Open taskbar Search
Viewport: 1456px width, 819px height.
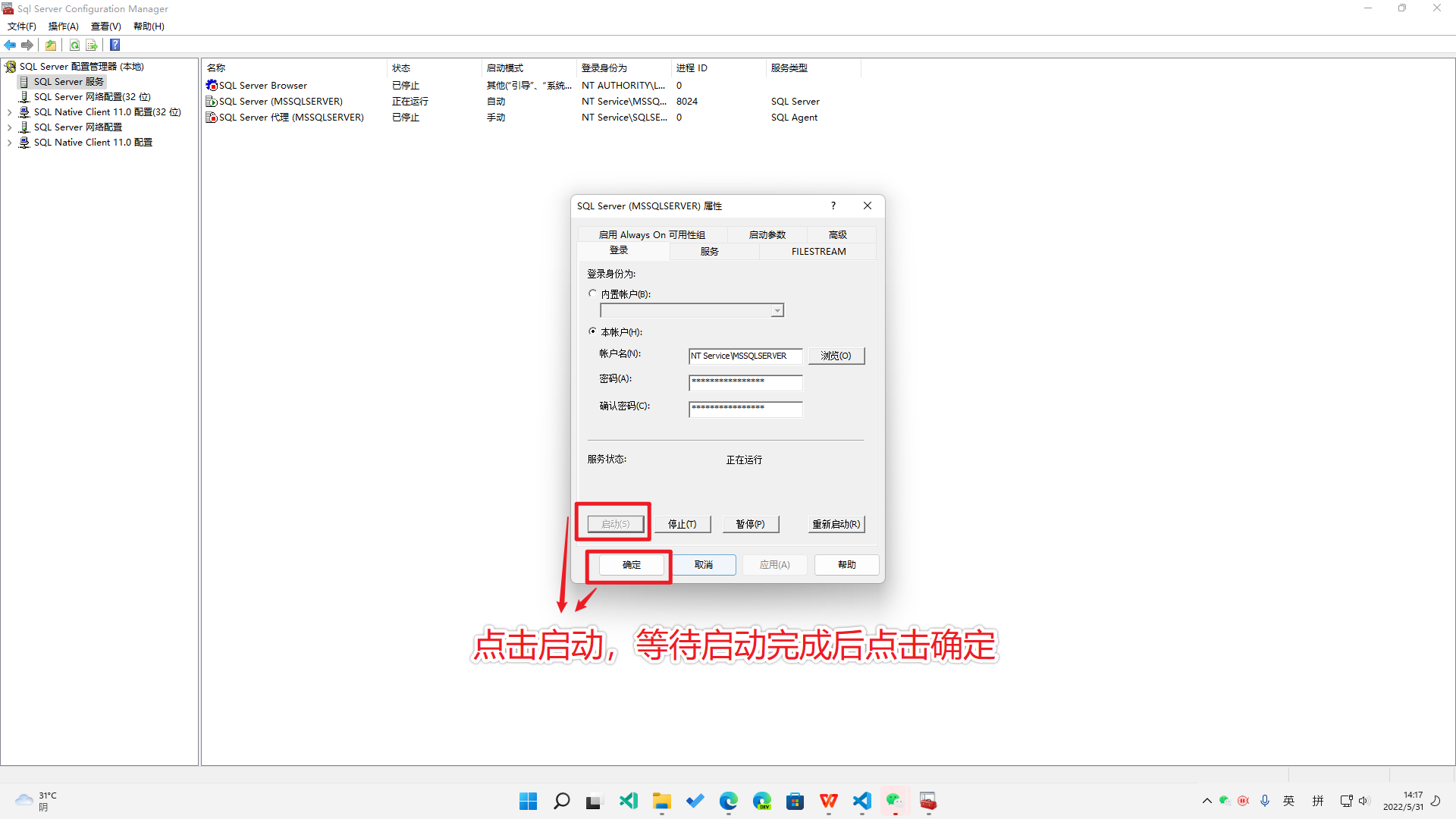(562, 802)
